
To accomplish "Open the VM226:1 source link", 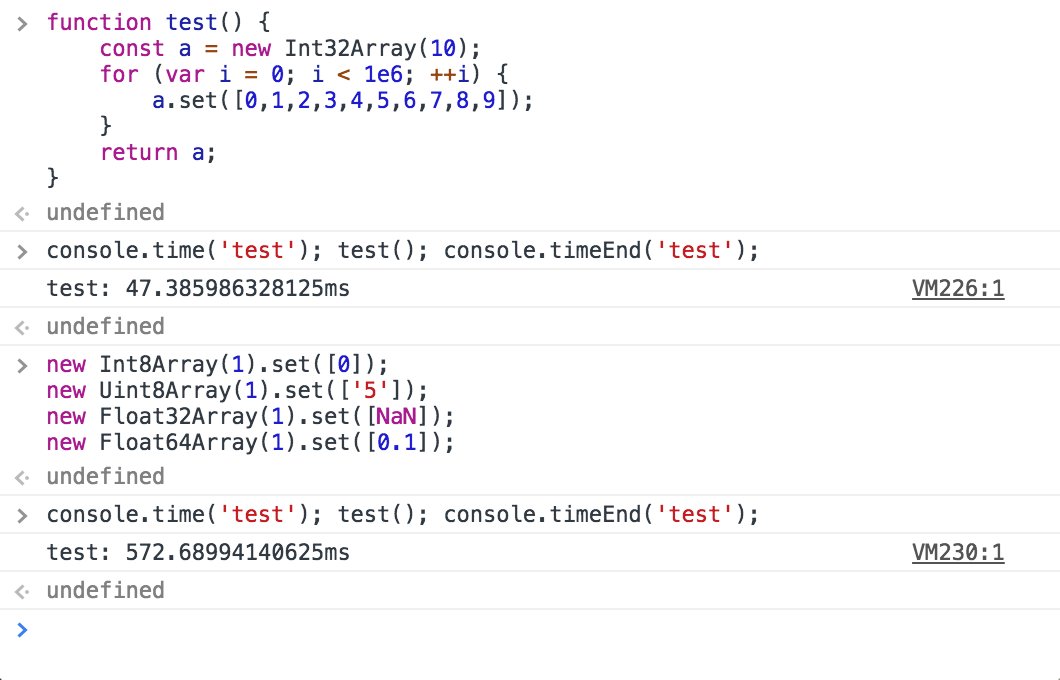I will coord(959,288).
